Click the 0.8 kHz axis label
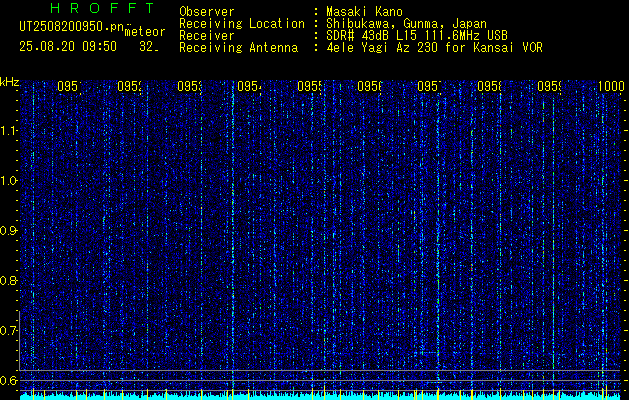629x400 pixels. pyautogui.click(x=8, y=280)
